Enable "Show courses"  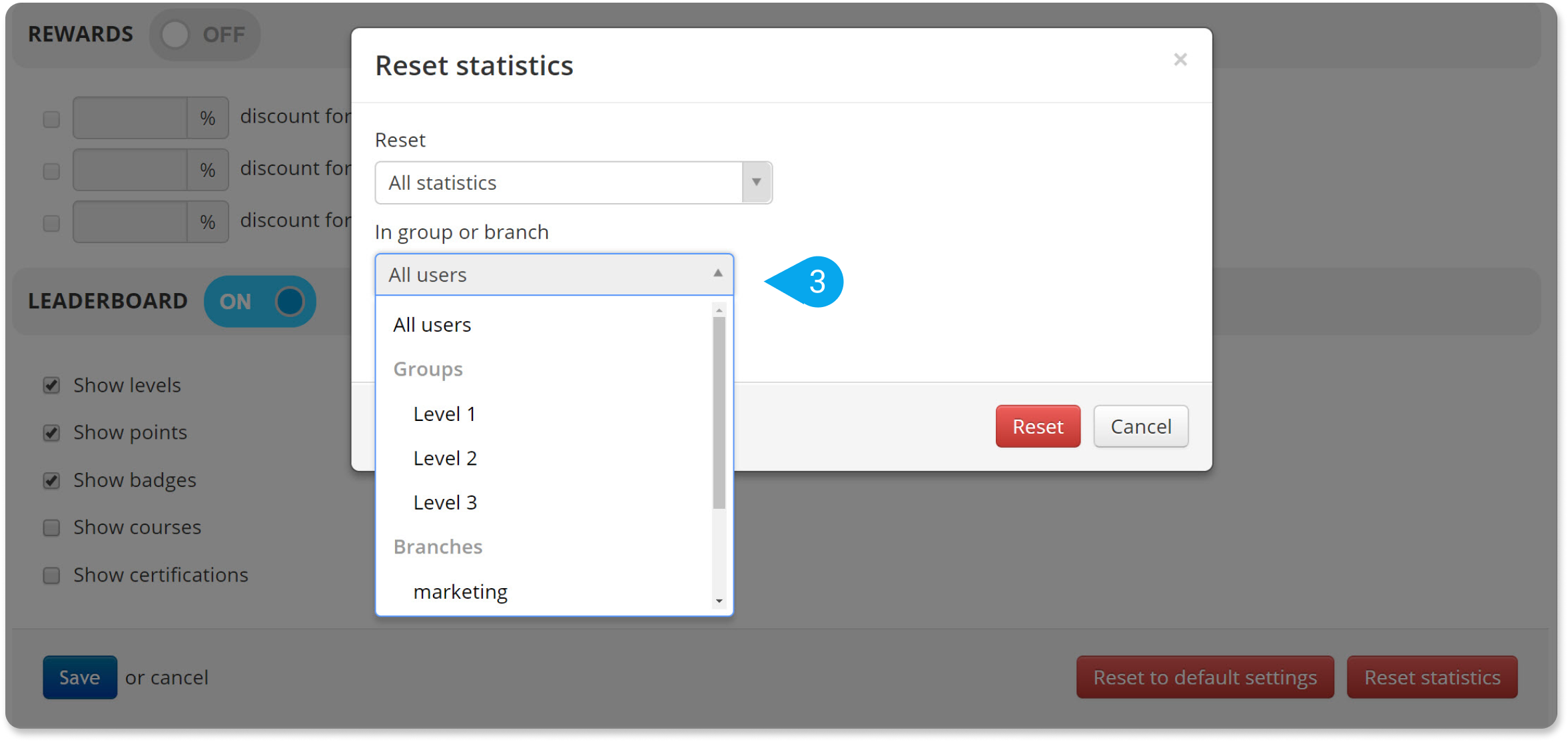pyautogui.click(x=51, y=527)
